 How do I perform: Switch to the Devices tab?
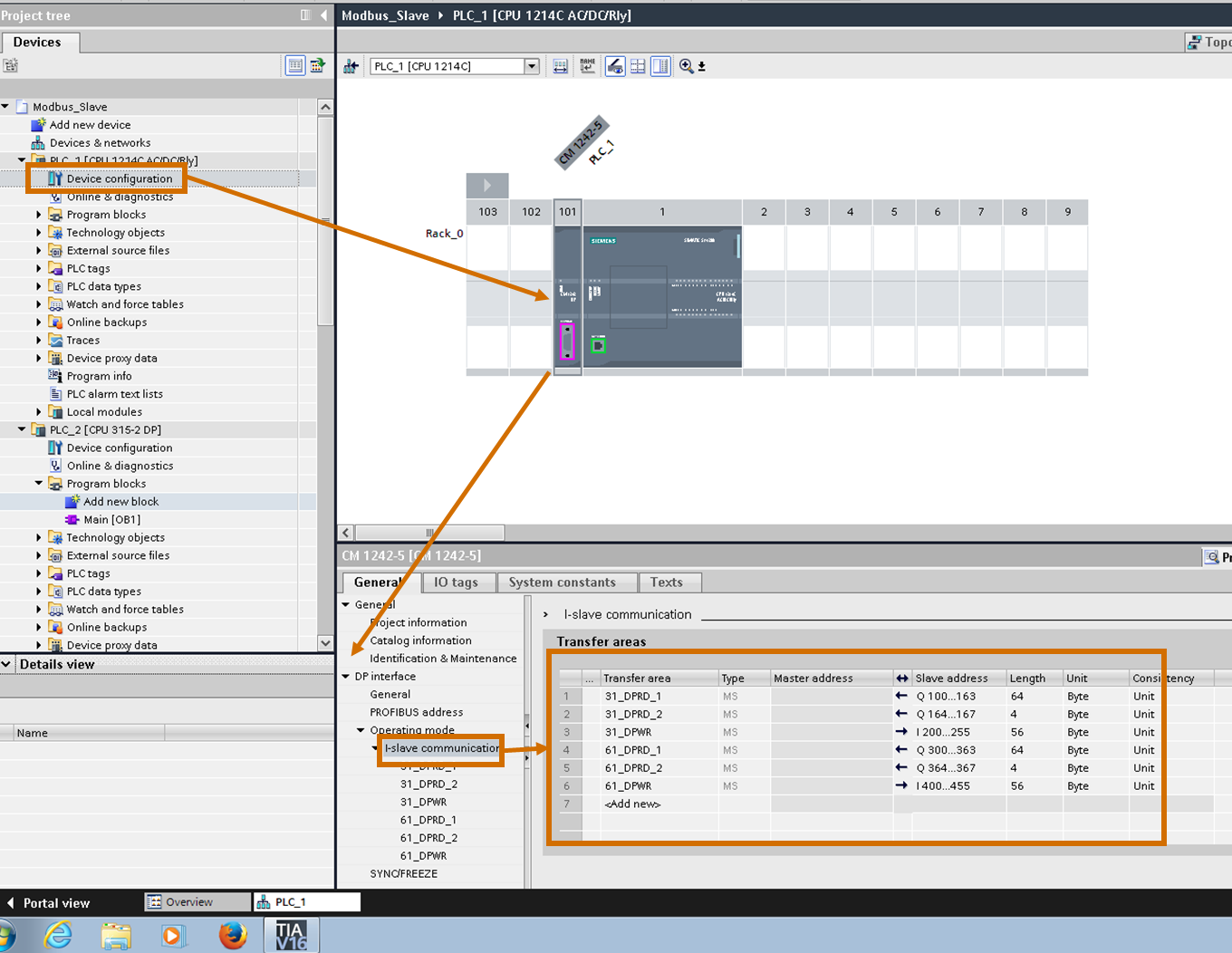click(x=37, y=42)
